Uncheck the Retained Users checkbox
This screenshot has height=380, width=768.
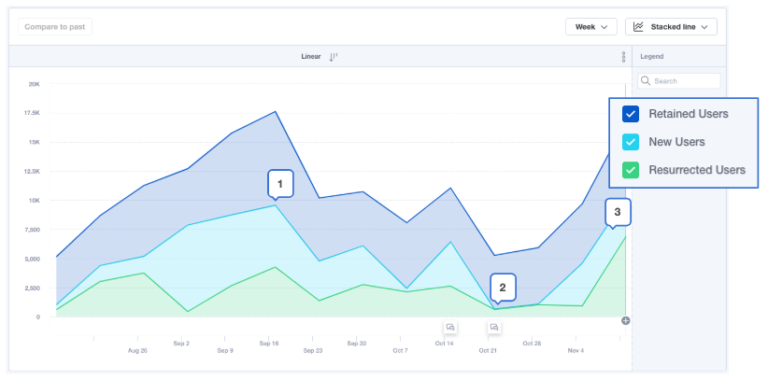(631, 114)
